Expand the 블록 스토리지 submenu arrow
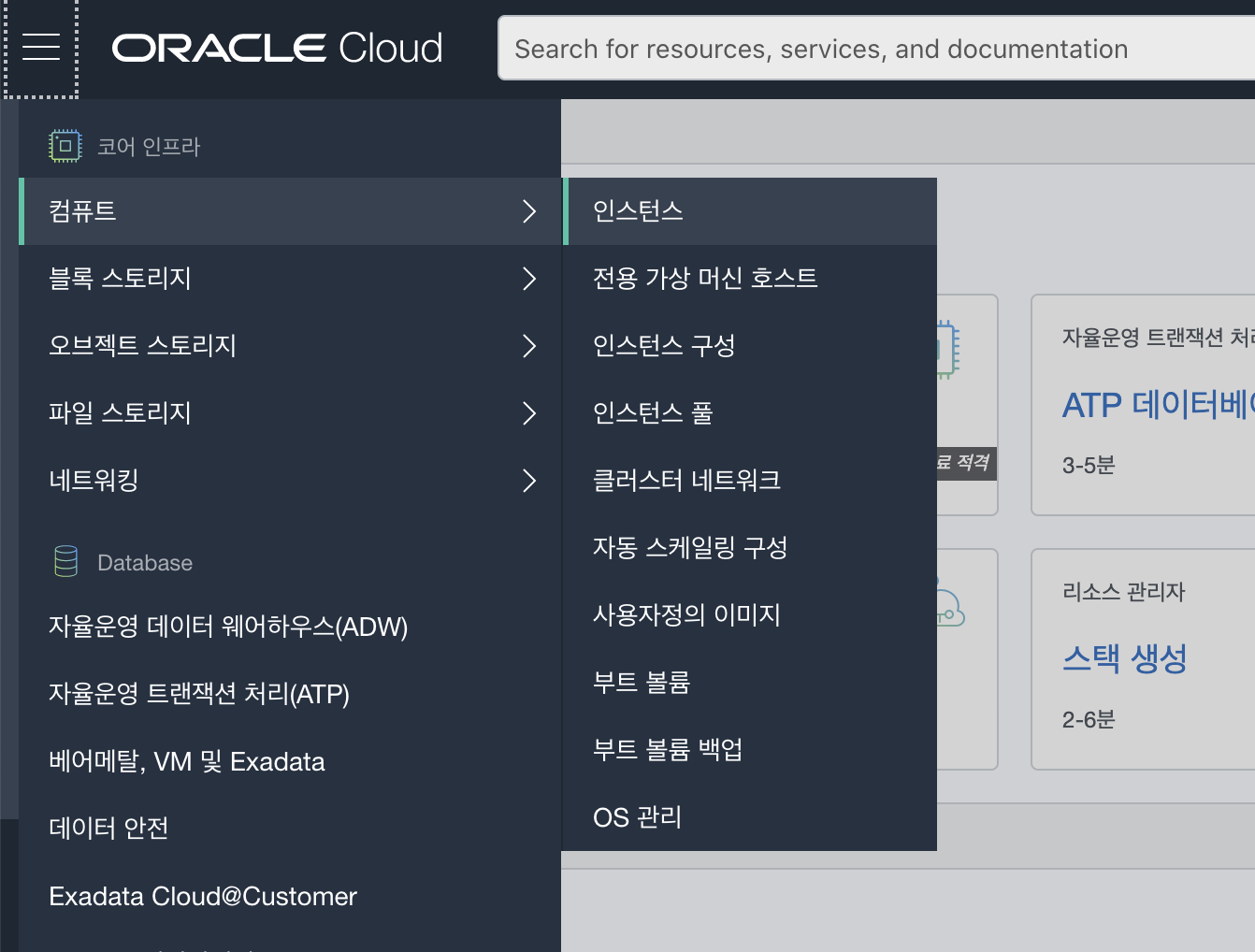The image size is (1255, 952). (x=529, y=279)
